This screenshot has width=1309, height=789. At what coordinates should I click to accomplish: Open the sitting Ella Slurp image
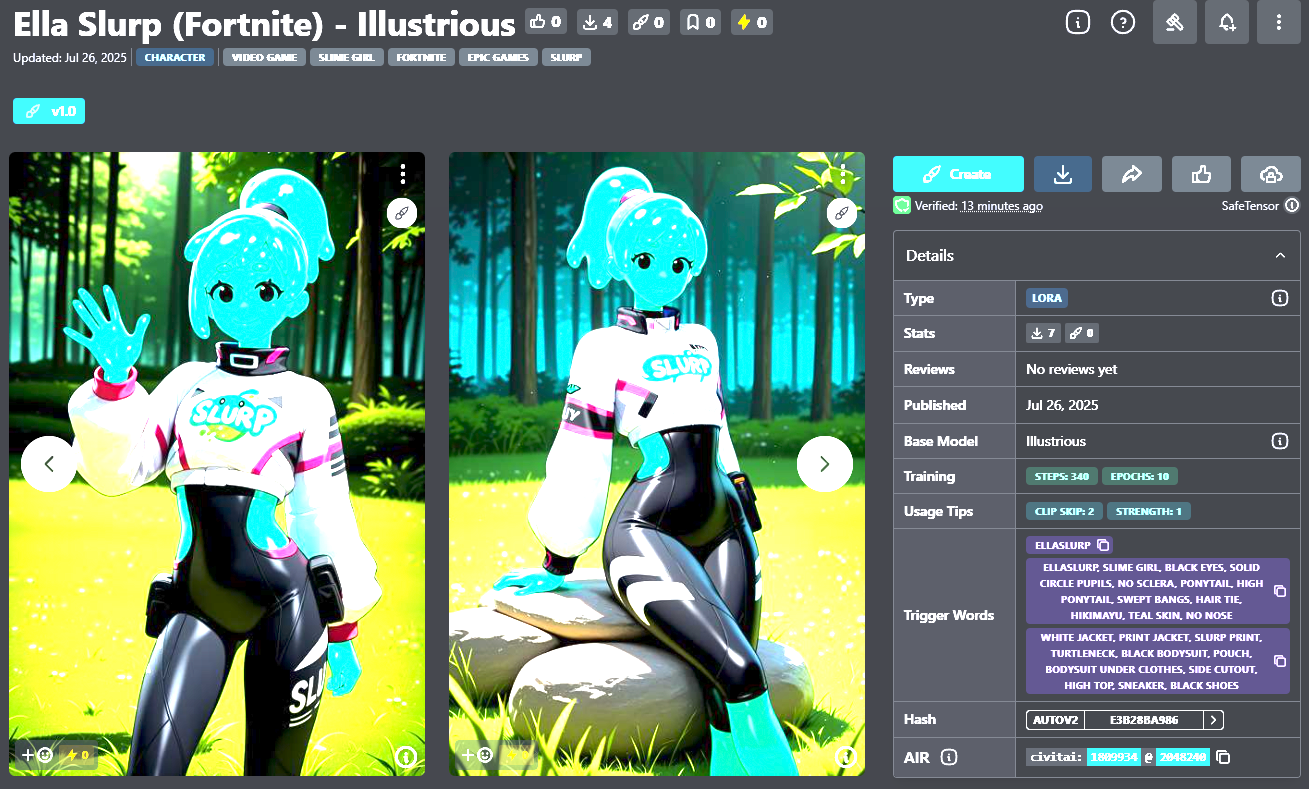[x=657, y=464]
